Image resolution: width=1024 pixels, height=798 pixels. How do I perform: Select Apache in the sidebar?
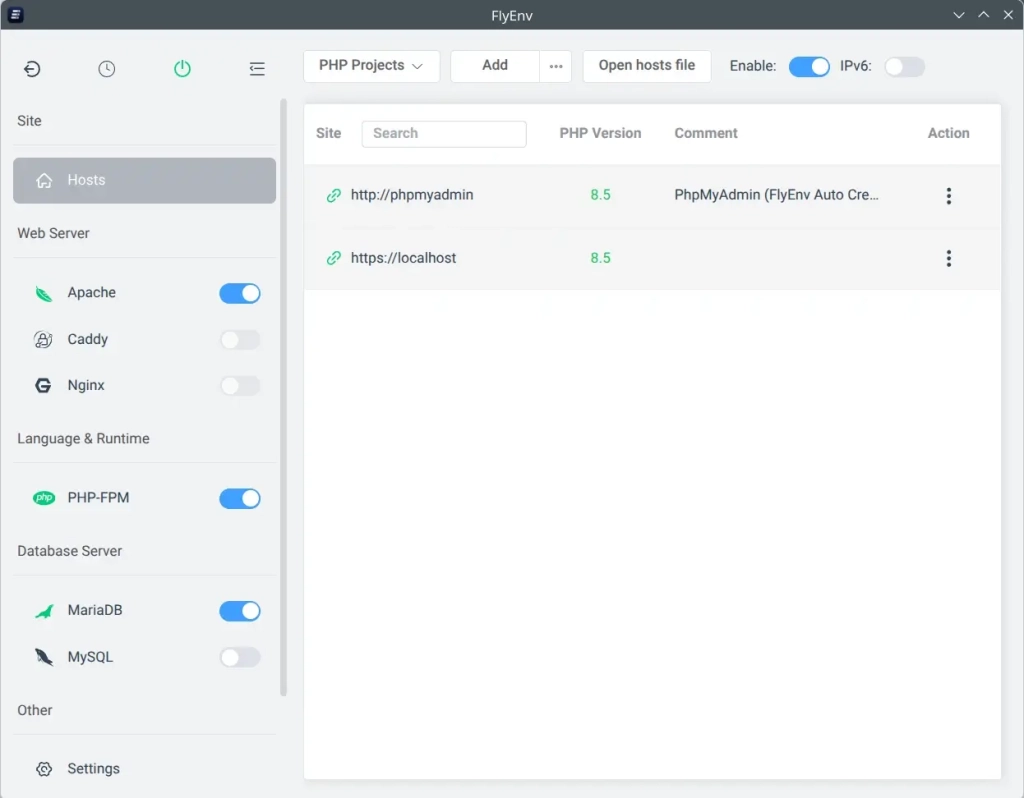[x=91, y=293]
